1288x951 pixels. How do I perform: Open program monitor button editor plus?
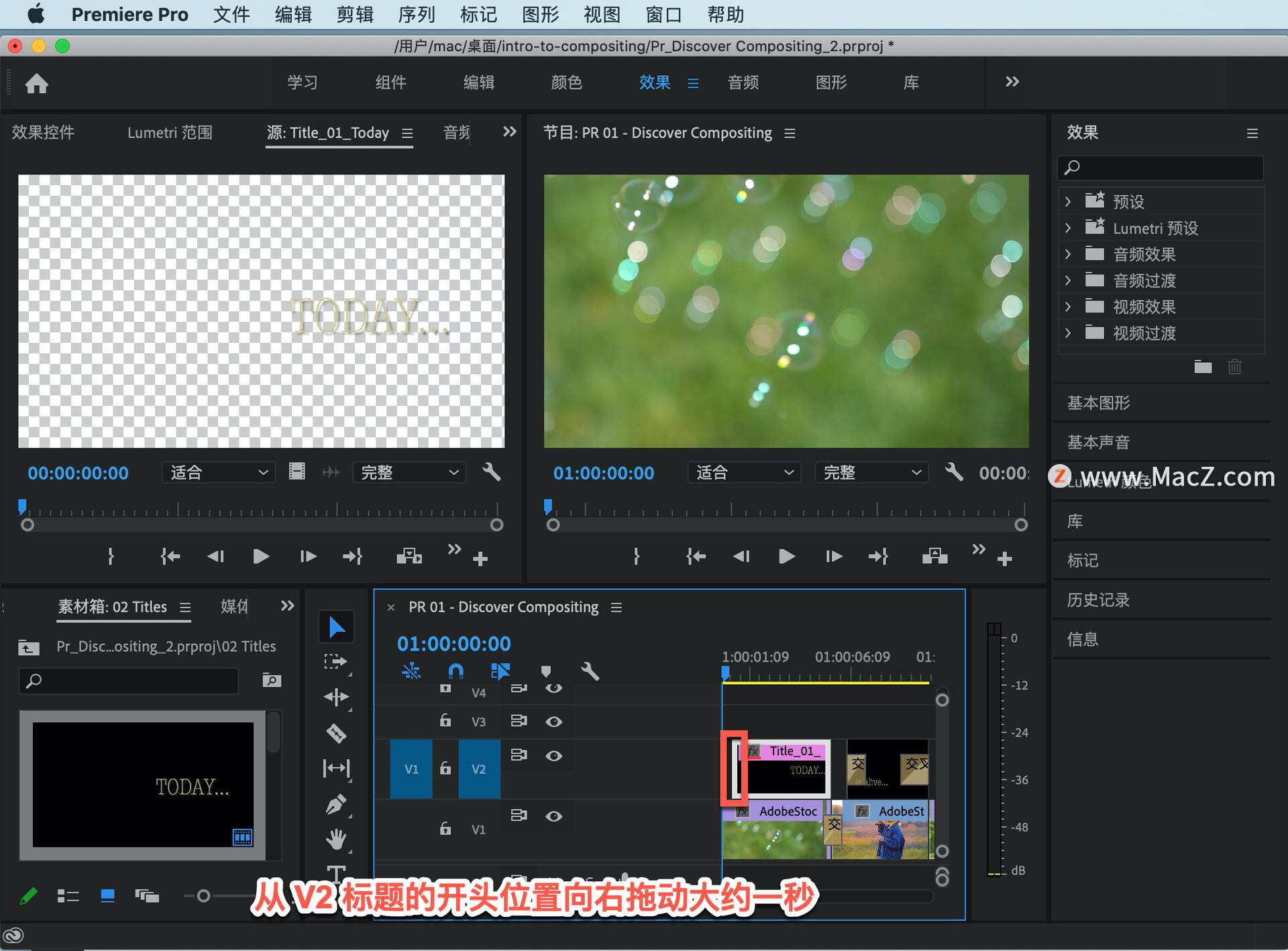click(x=1004, y=559)
